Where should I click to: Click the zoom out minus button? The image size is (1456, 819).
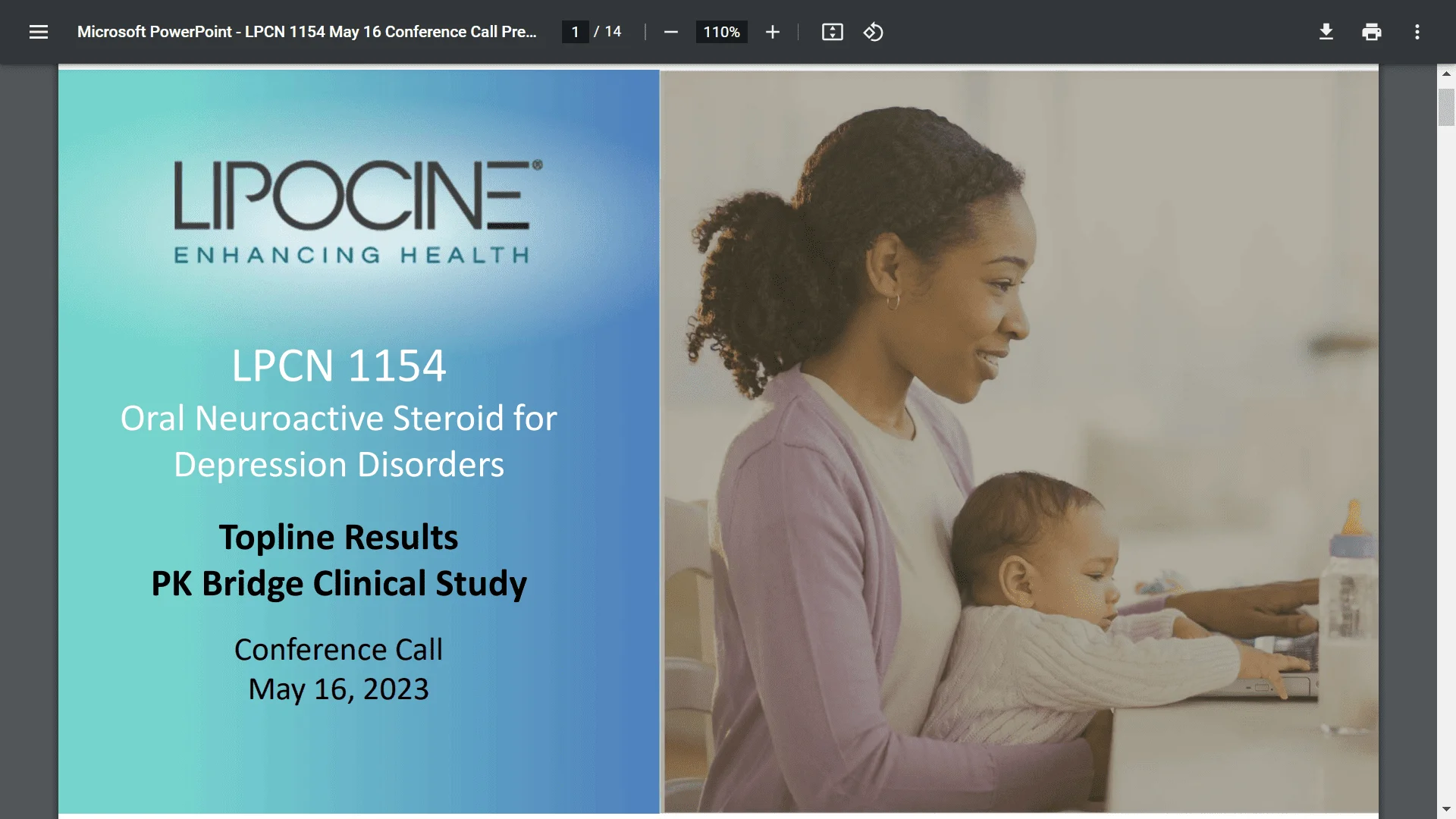(x=670, y=32)
